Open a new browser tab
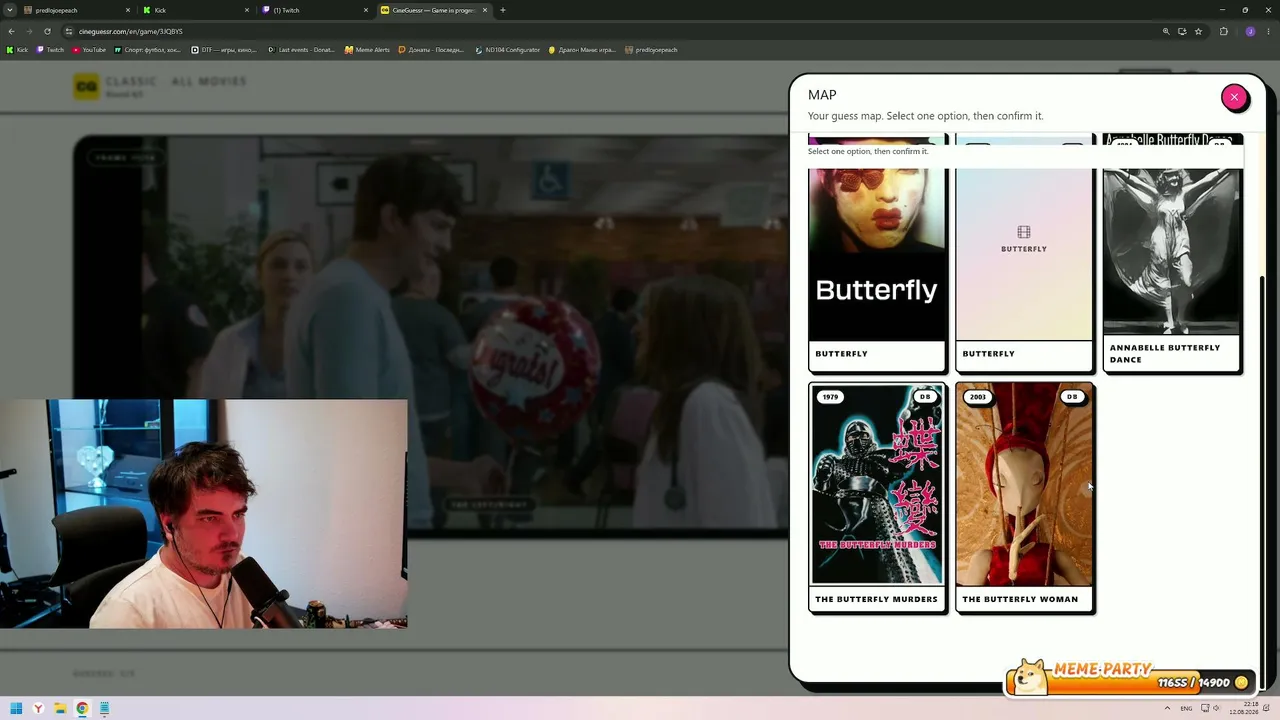The width and height of the screenshot is (1280, 720). 503,10
